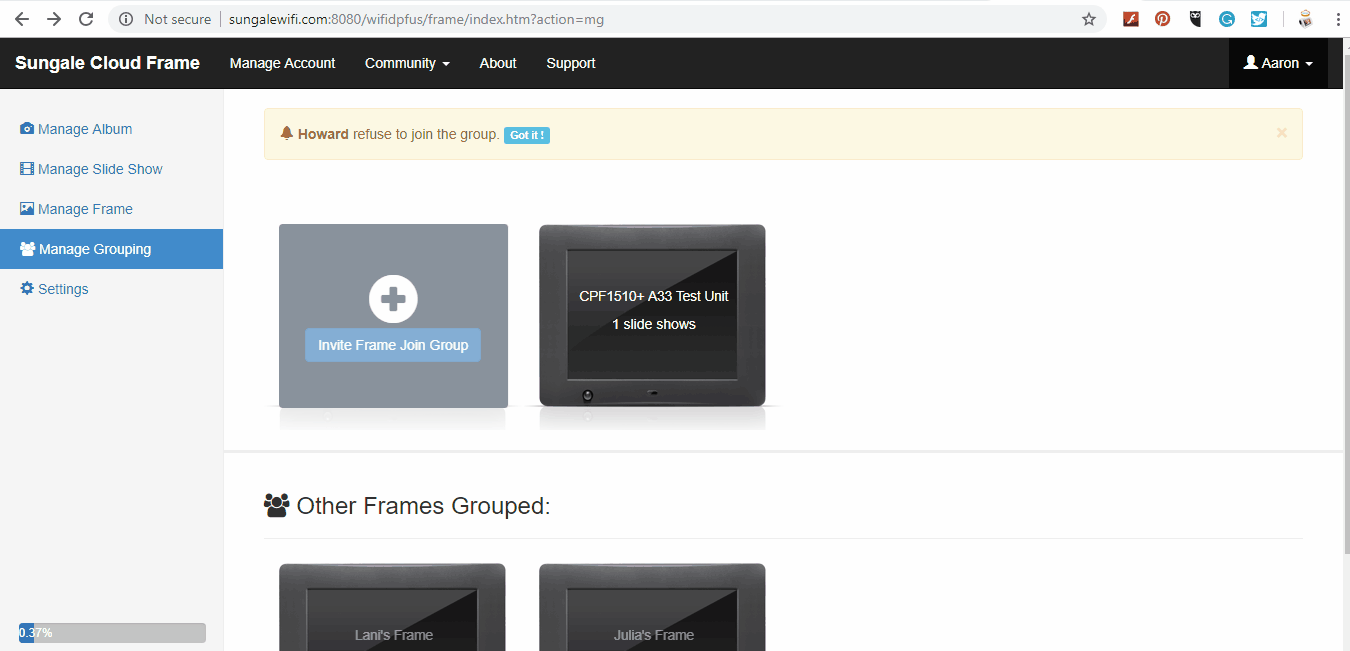The width and height of the screenshot is (1350, 651).
Task: Bookmark this page with the star icon
Action: pyautogui.click(x=1089, y=19)
